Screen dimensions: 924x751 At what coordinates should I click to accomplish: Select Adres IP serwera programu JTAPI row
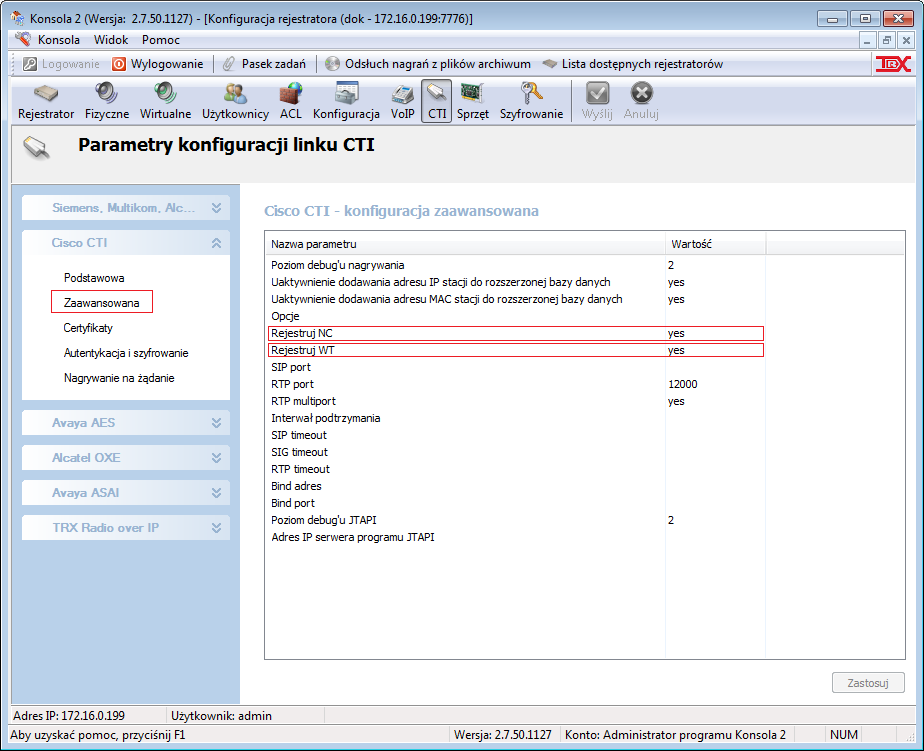point(516,538)
